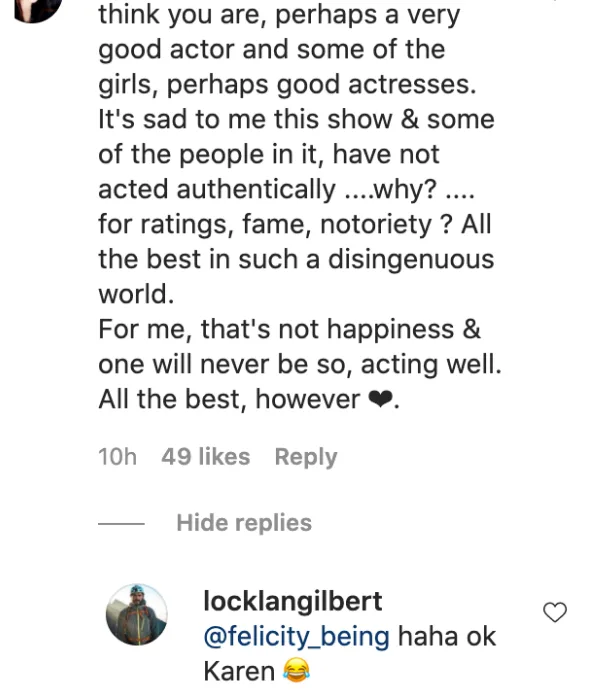This screenshot has height=700, width=615.
Task: Open locklangilbert's profile picture
Action: point(136,615)
